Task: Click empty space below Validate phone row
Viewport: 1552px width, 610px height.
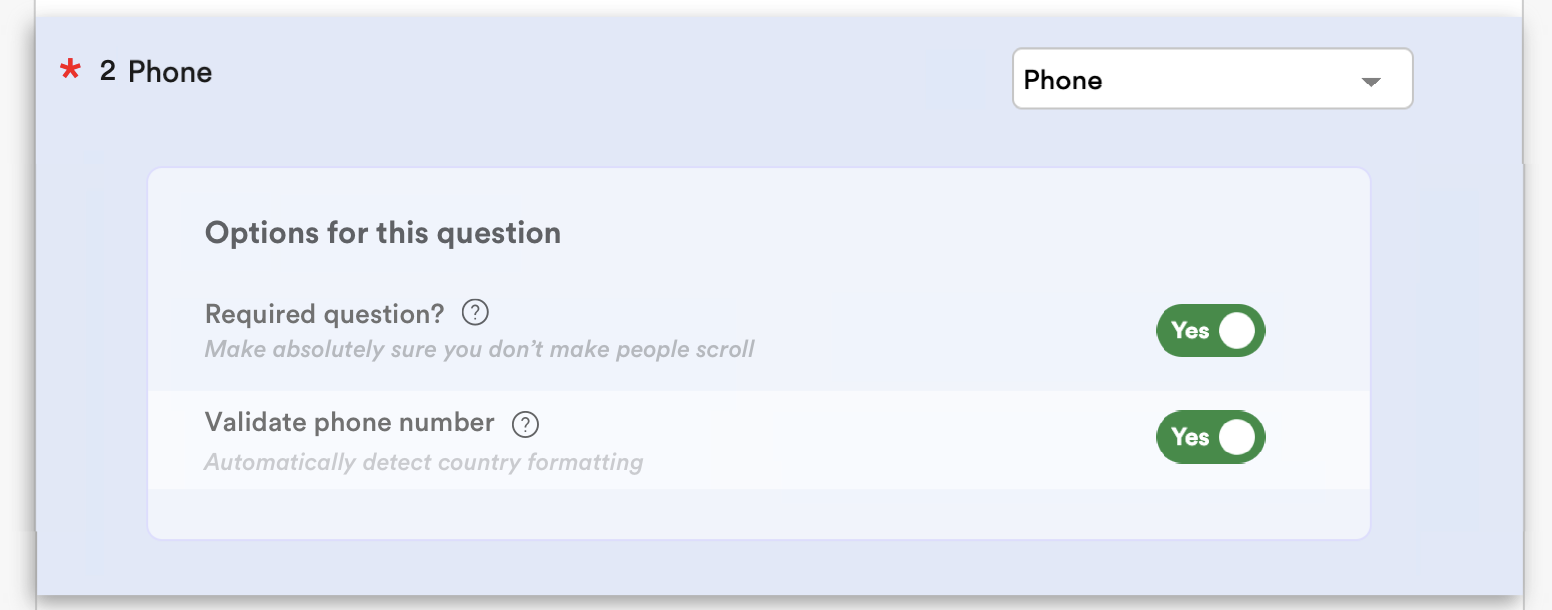Action: click(757, 513)
